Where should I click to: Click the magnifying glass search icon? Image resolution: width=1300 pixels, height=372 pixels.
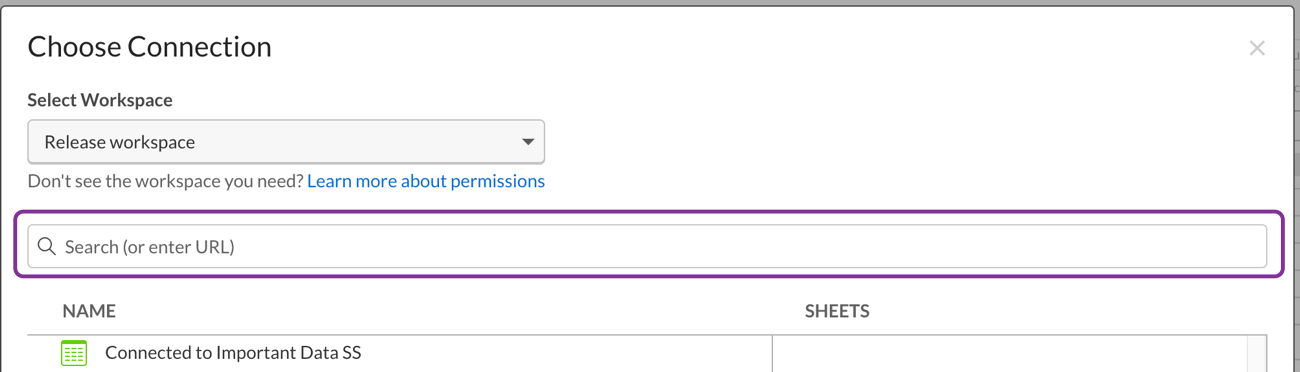[47, 246]
